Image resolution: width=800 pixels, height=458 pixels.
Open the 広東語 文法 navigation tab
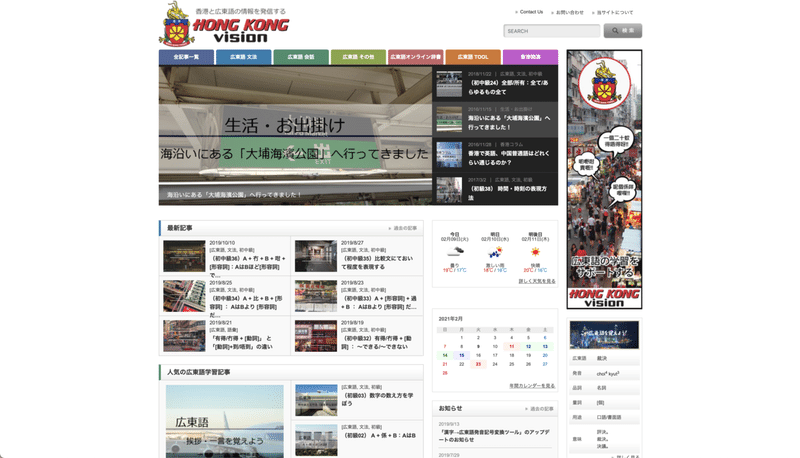pos(243,57)
